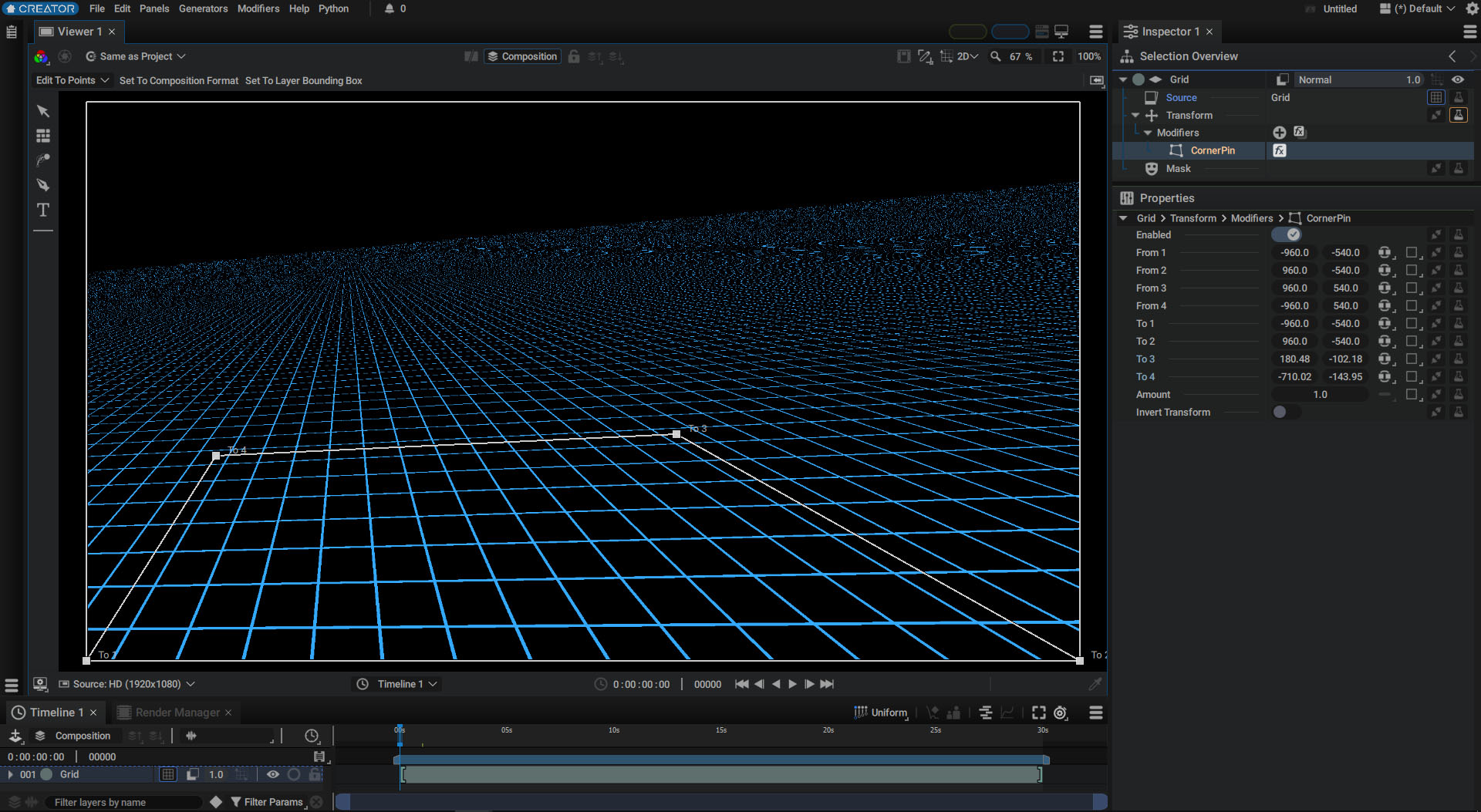Select the Inspector 1 tab

[1170, 32]
